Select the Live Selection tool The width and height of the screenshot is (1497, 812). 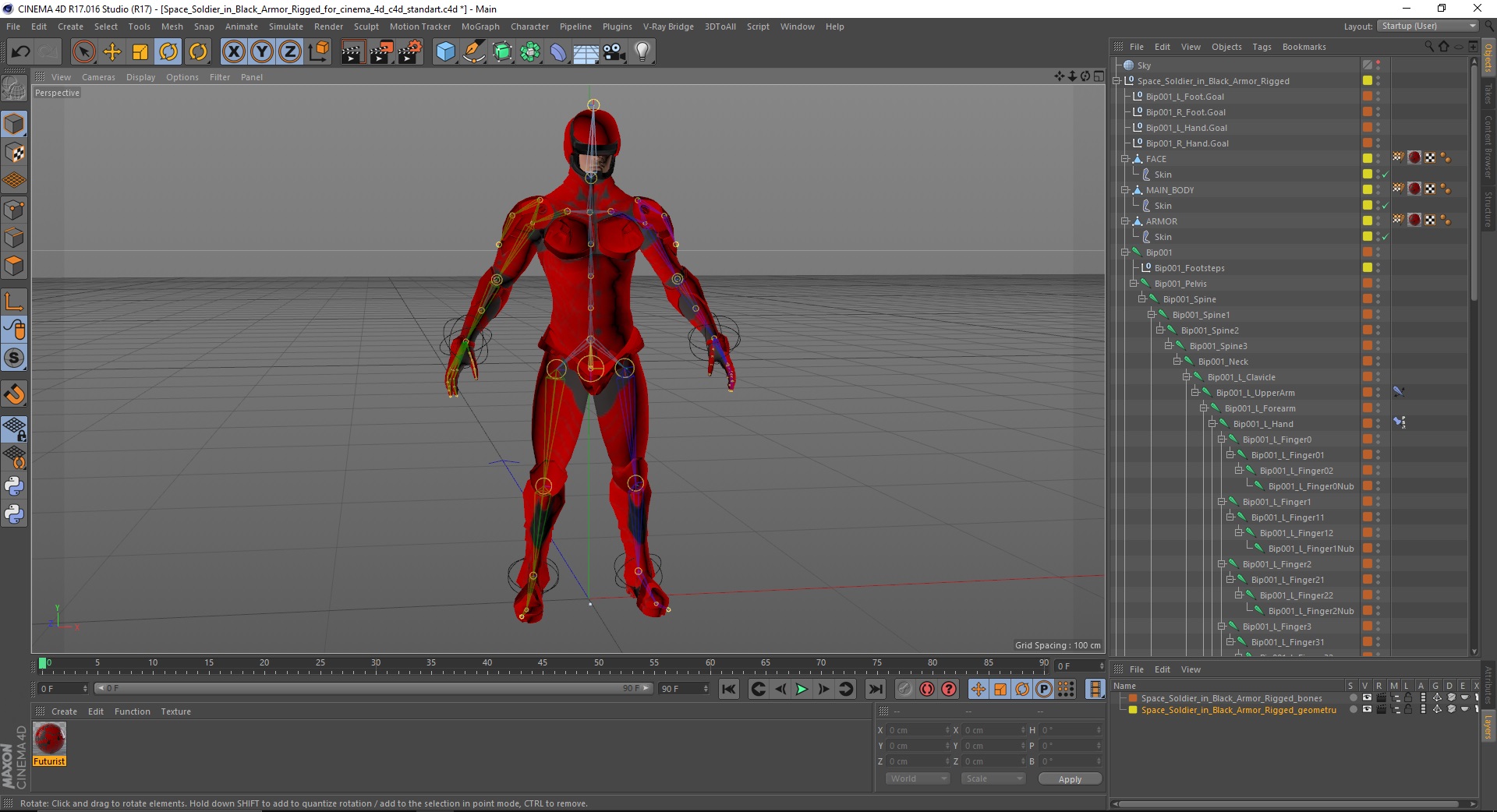click(83, 52)
